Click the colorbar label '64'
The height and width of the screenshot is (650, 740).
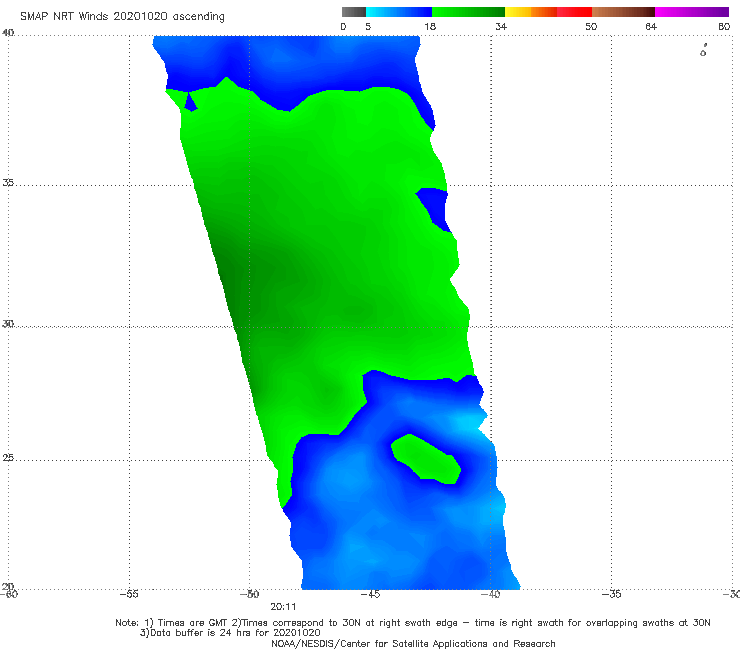tap(651, 26)
